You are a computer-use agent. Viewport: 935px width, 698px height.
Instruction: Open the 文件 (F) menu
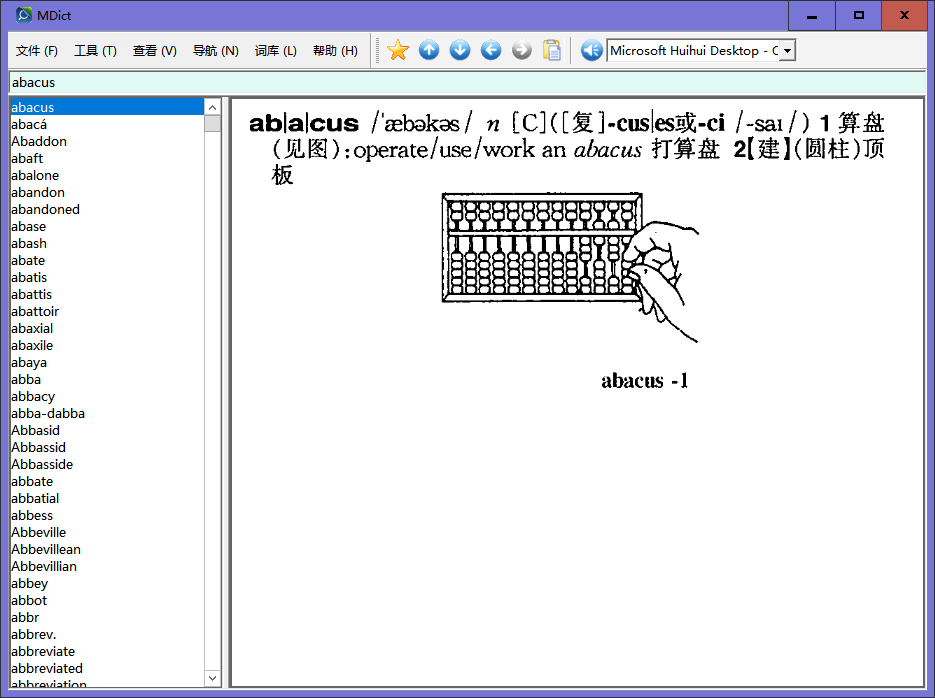(36, 51)
